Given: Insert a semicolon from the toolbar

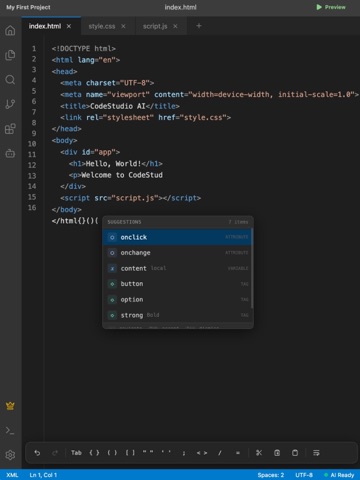Looking at the screenshot, I should pos(184,453).
